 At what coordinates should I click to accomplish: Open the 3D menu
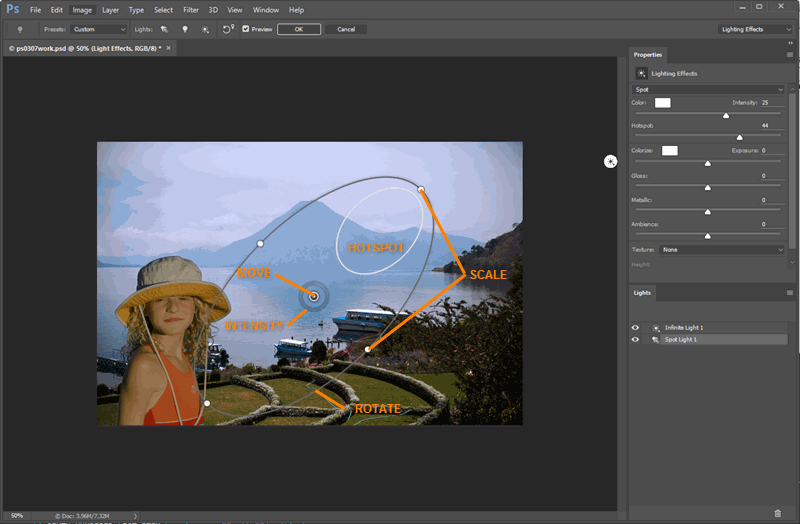click(x=213, y=10)
